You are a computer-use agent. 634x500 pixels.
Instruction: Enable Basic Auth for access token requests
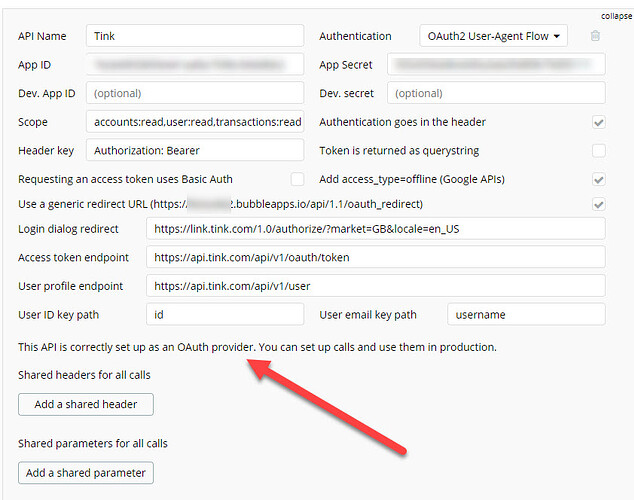point(297,179)
